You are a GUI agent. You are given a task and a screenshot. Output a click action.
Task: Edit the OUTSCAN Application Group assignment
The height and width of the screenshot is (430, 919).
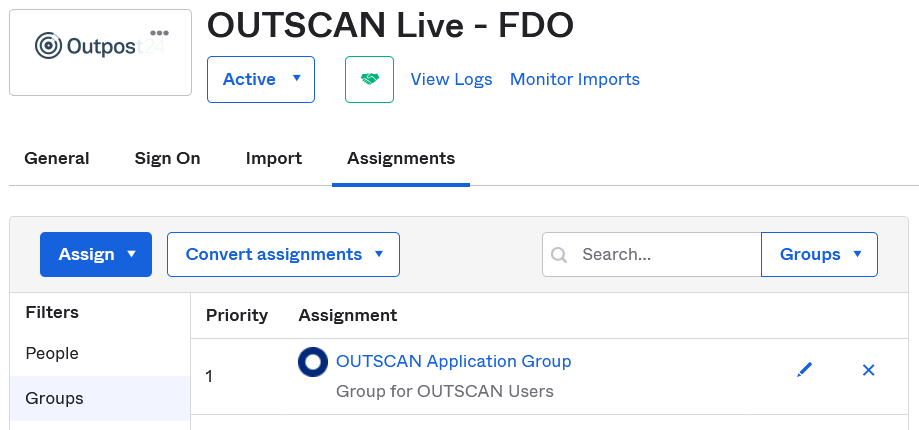point(805,370)
